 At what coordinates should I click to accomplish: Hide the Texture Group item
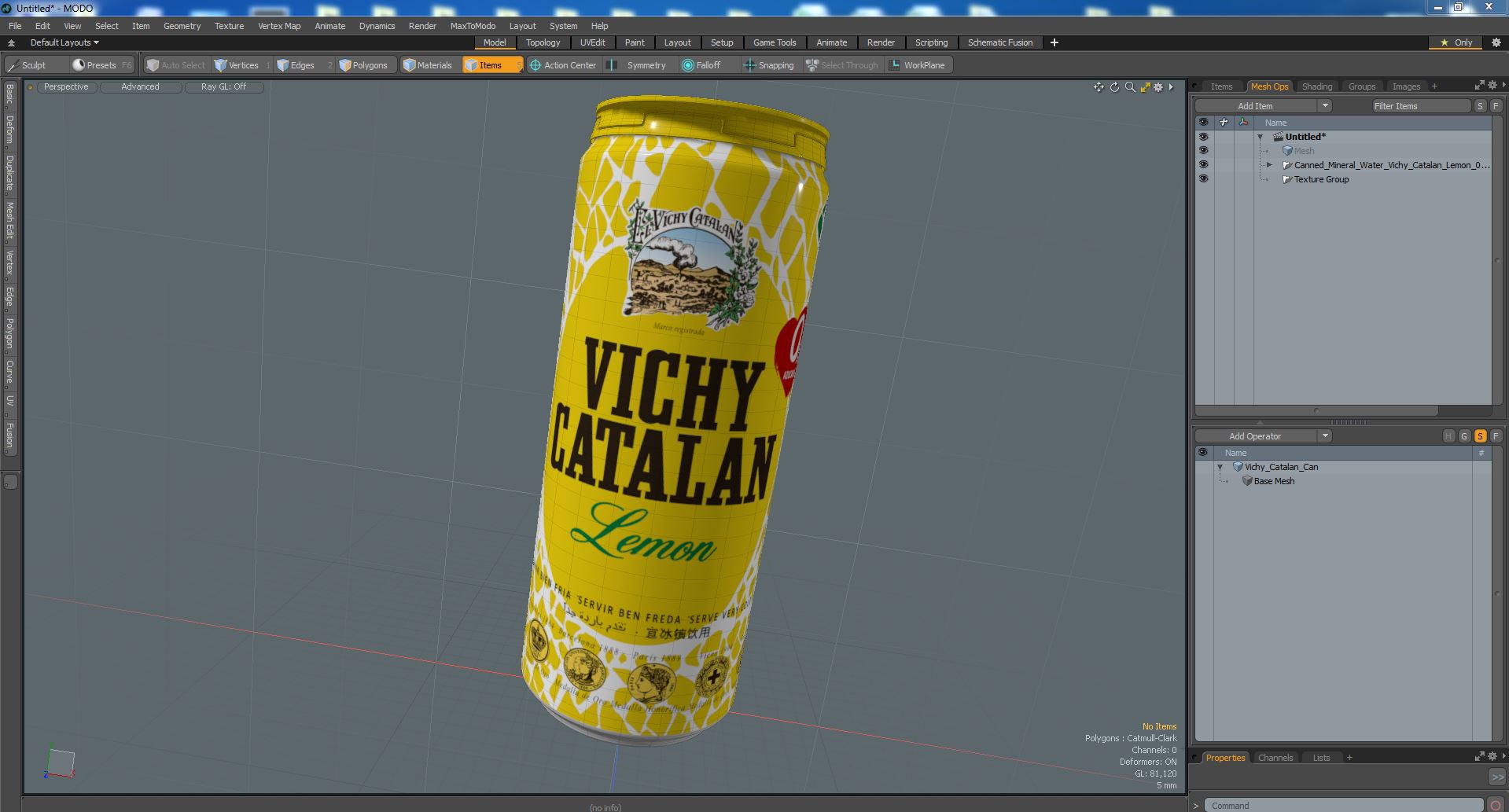click(x=1203, y=179)
